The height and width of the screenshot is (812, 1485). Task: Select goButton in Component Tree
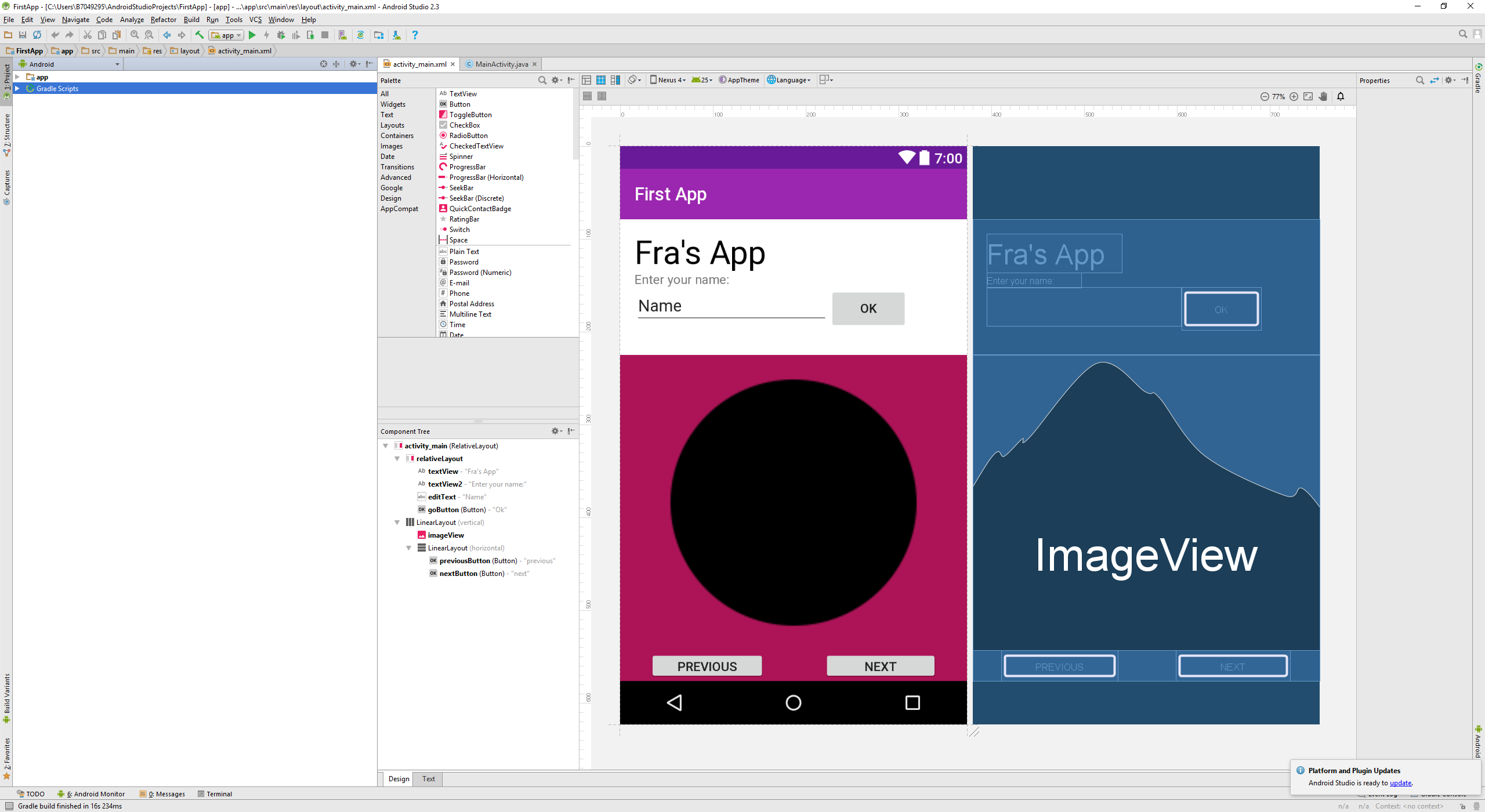462,510
